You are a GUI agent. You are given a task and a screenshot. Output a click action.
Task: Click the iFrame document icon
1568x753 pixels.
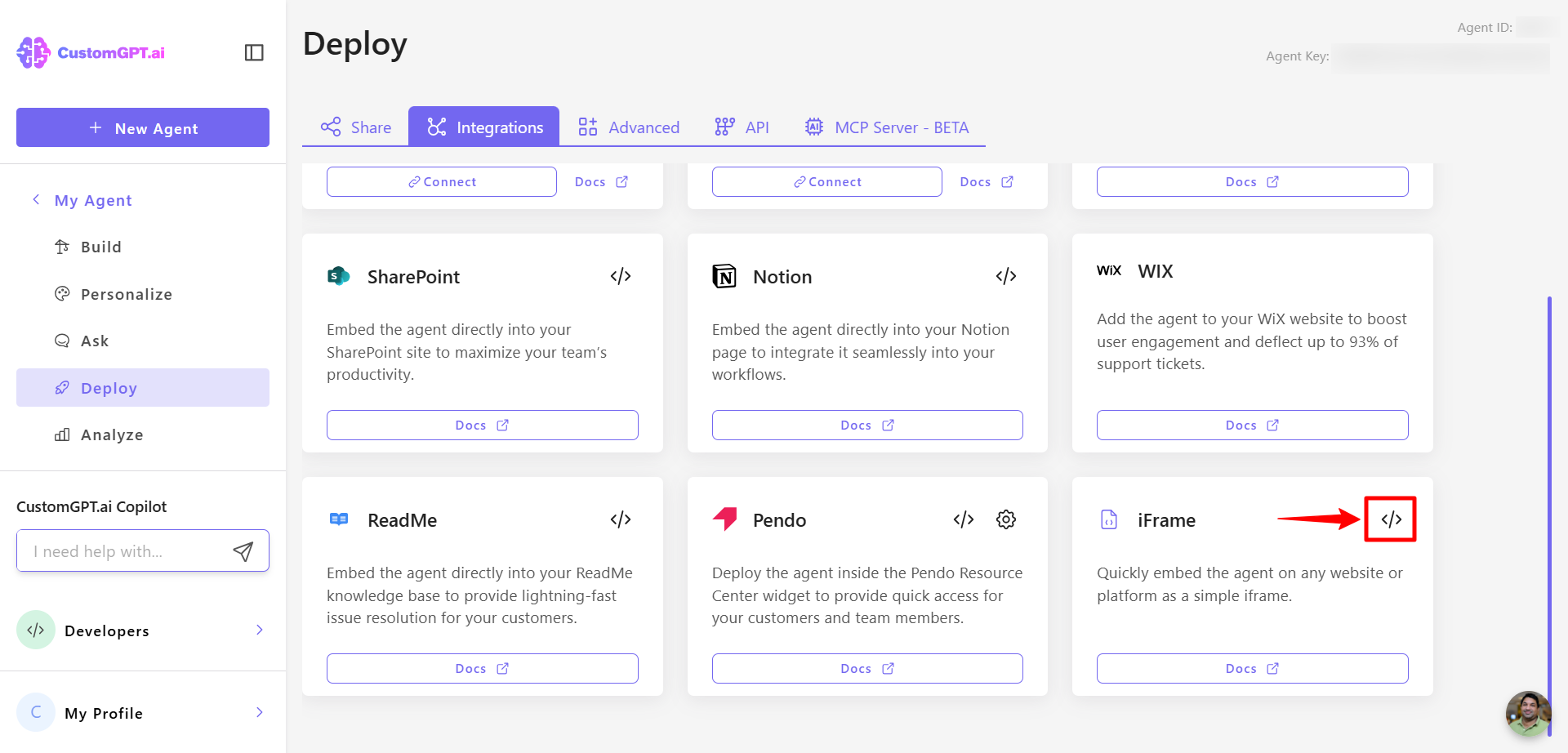pos(1109,519)
